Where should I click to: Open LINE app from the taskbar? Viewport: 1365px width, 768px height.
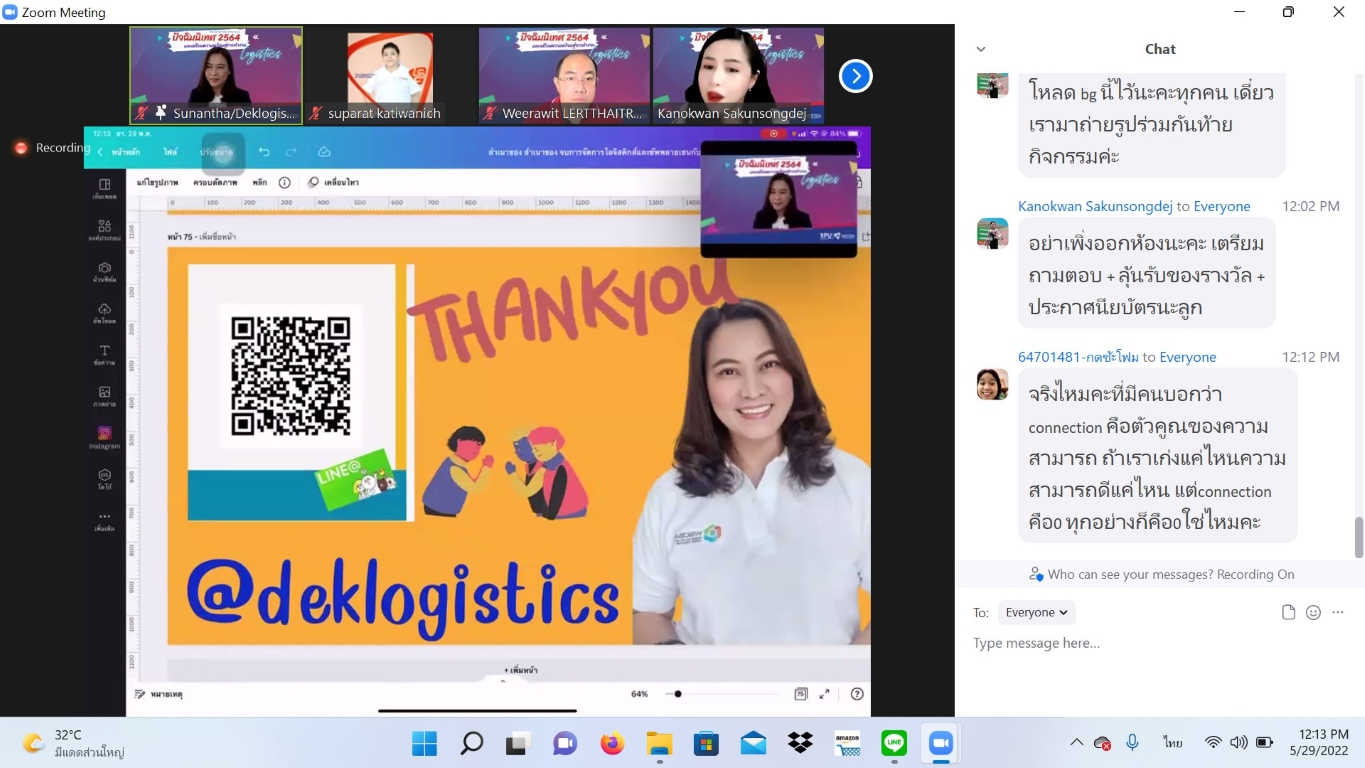click(x=894, y=743)
